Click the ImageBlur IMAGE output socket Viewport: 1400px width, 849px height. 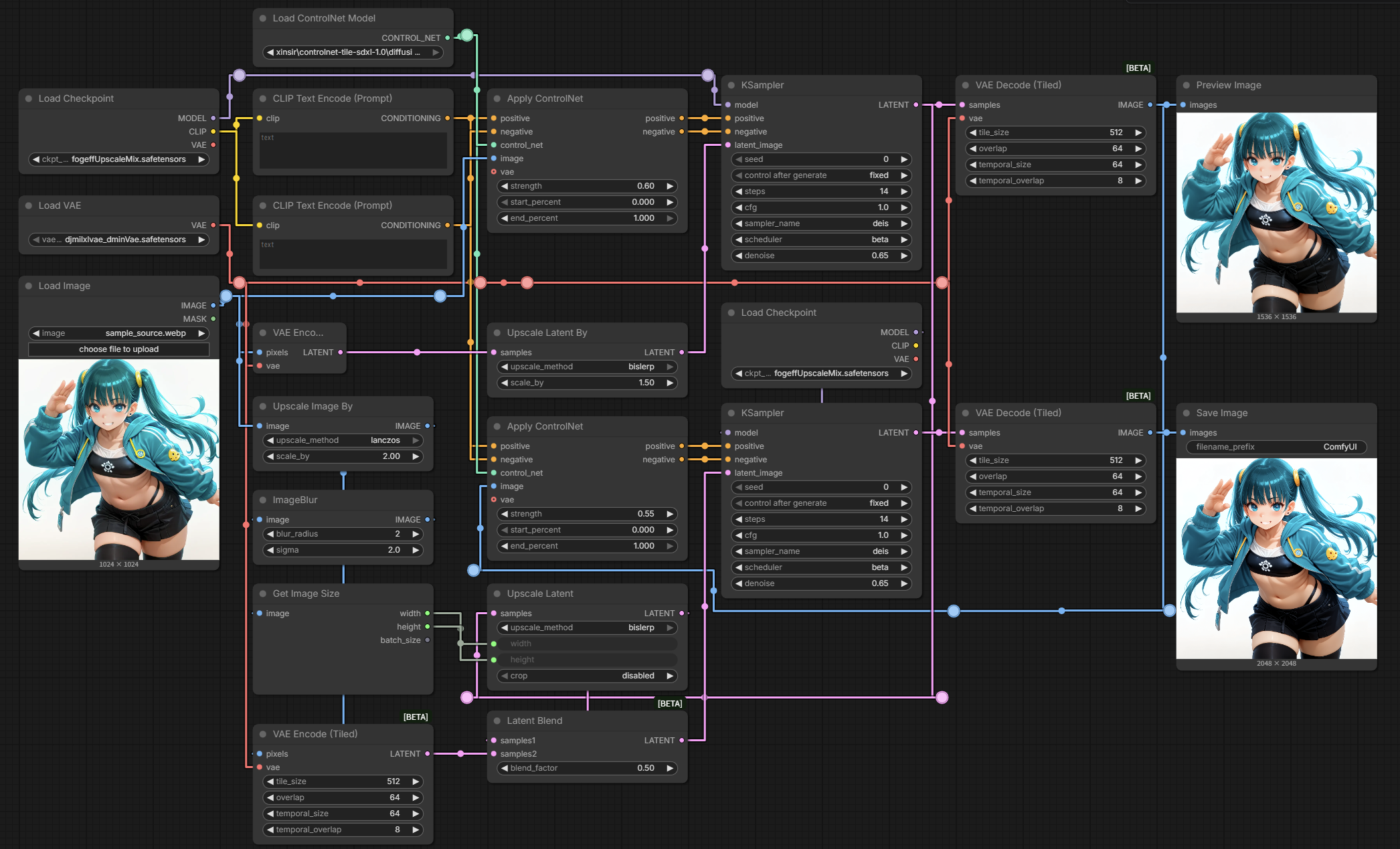click(428, 520)
